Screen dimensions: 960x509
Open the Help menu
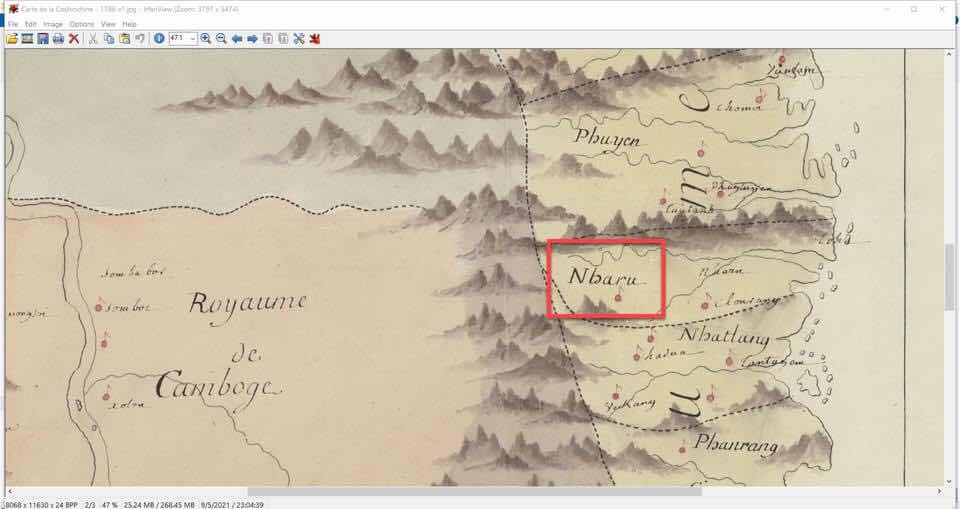tap(129, 24)
